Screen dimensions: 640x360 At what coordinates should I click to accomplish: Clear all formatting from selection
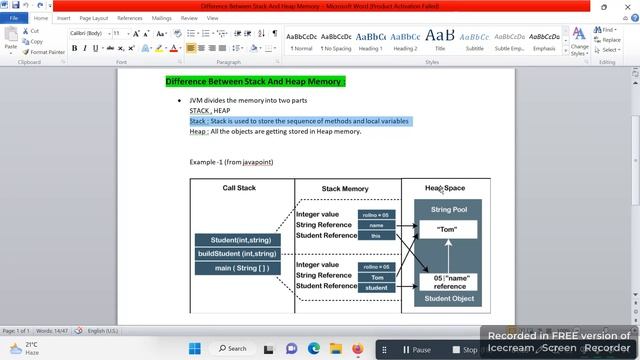tap(178, 33)
